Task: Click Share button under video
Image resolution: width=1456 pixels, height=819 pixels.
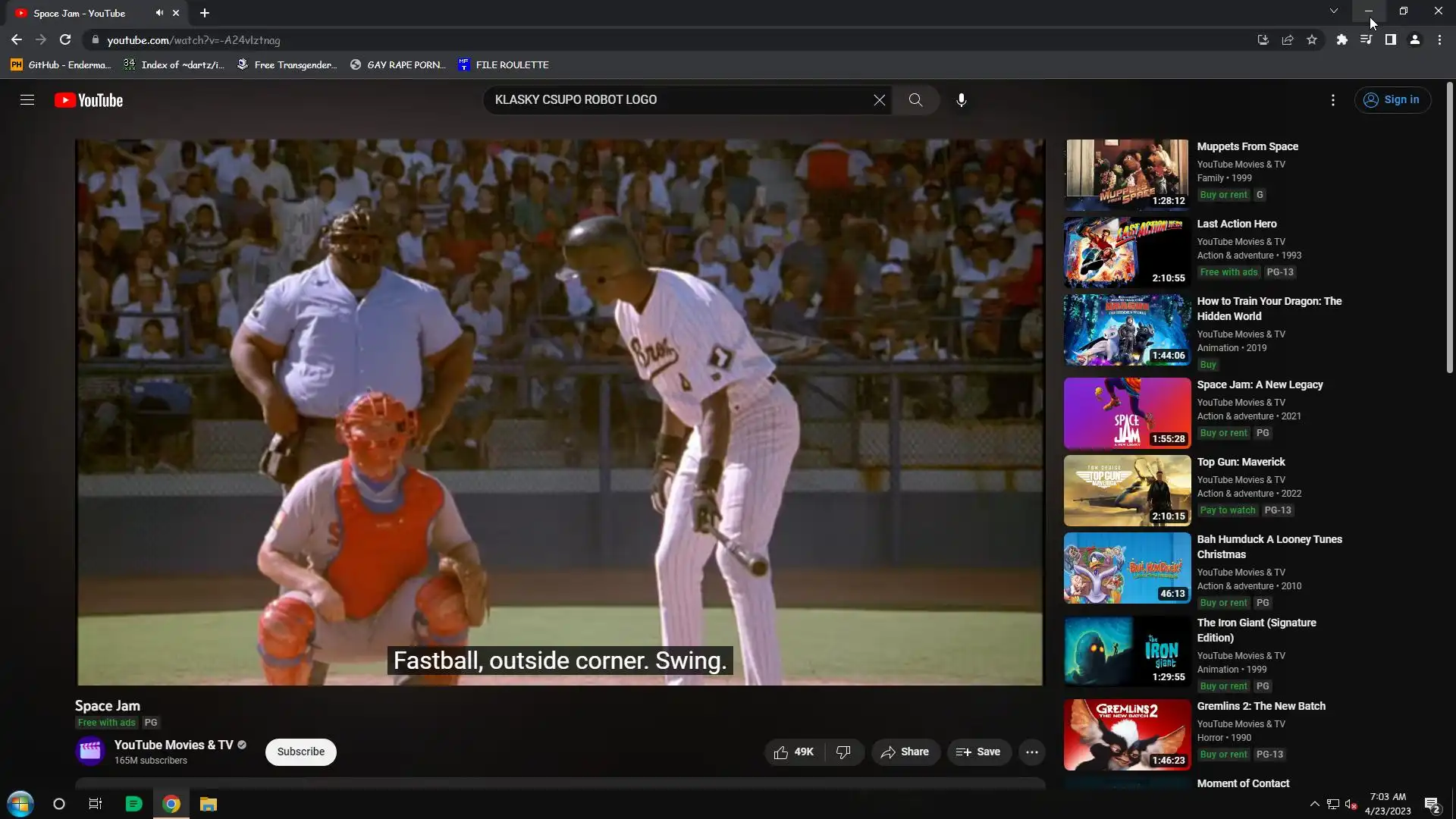Action: click(905, 752)
